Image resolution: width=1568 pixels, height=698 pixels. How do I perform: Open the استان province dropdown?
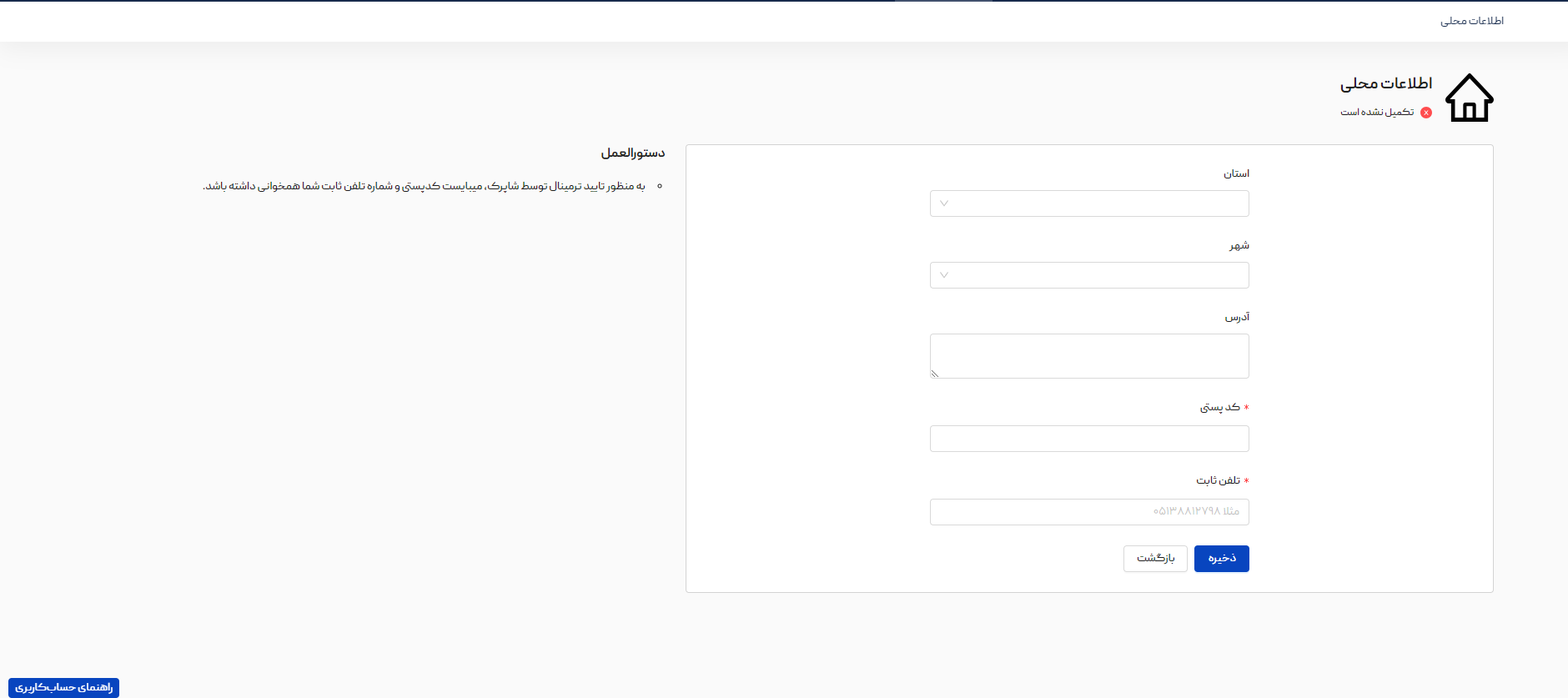[1089, 203]
